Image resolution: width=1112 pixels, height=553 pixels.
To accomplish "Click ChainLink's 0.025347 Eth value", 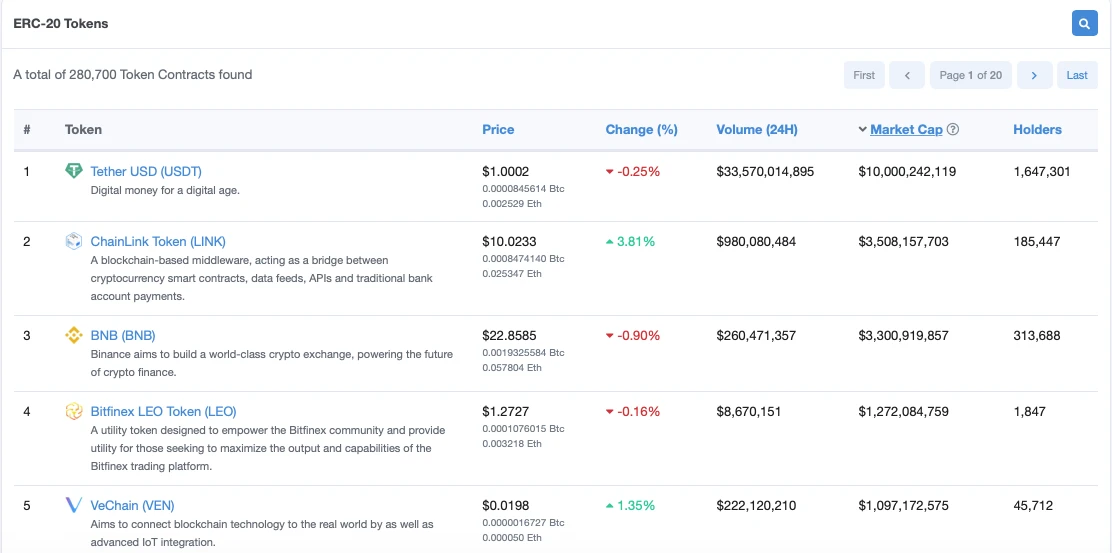I will coord(511,274).
